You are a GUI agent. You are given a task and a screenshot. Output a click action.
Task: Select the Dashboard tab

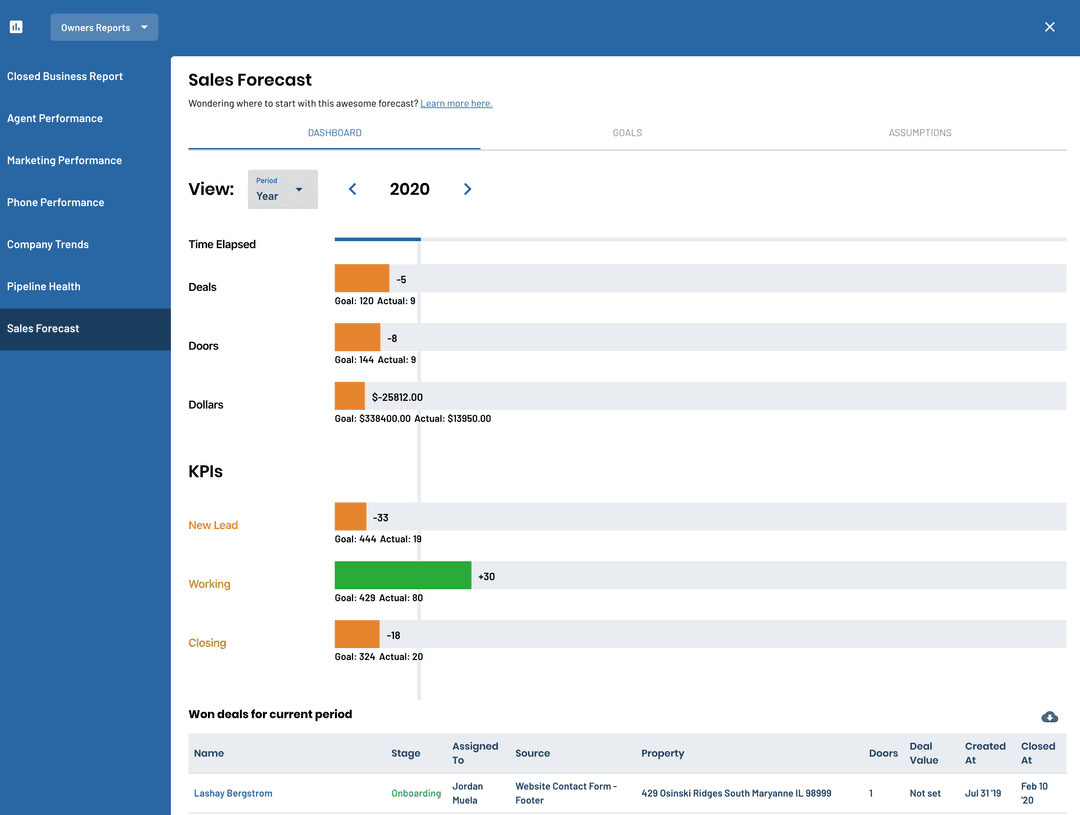[x=334, y=133]
